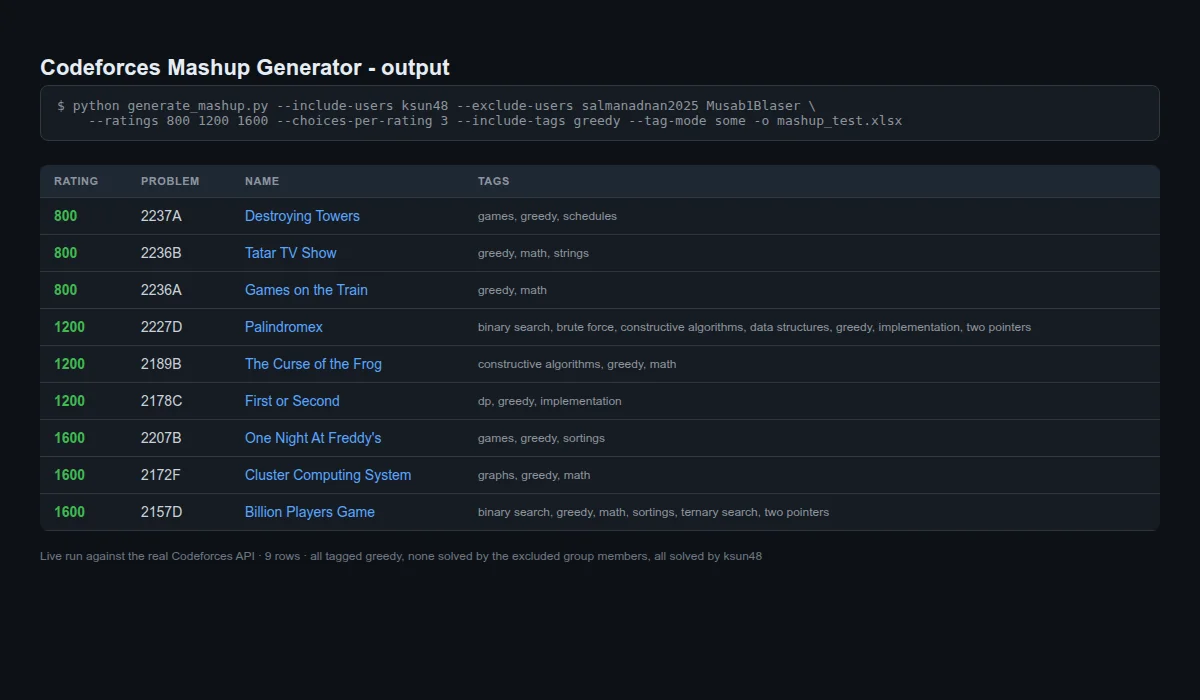Open Billion Players Game link
Screen dimensions: 1200x700
pos(310,512)
